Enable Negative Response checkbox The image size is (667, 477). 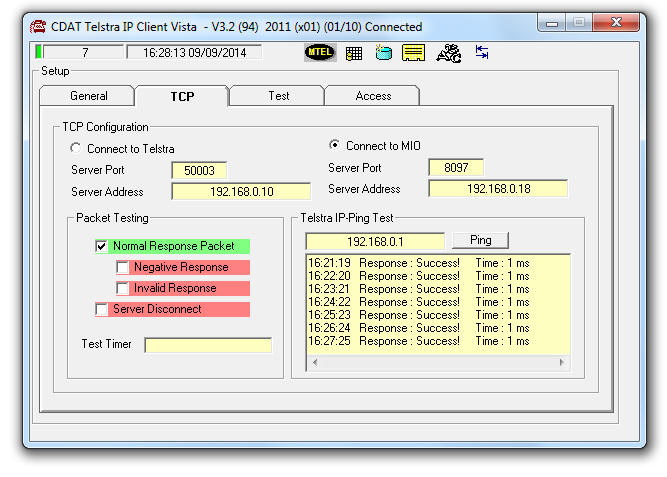123,267
